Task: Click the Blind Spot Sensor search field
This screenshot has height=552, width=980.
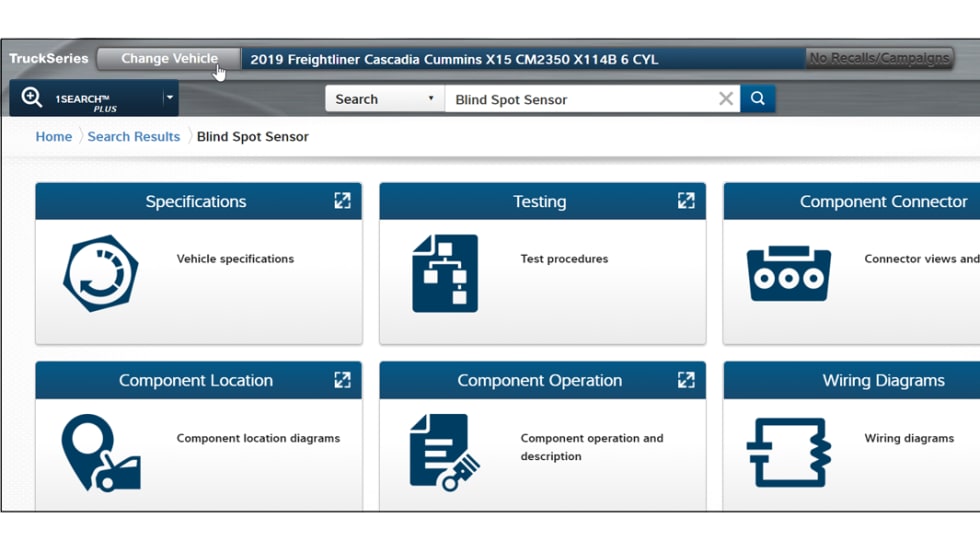Action: pyautogui.click(x=580, y=99)
